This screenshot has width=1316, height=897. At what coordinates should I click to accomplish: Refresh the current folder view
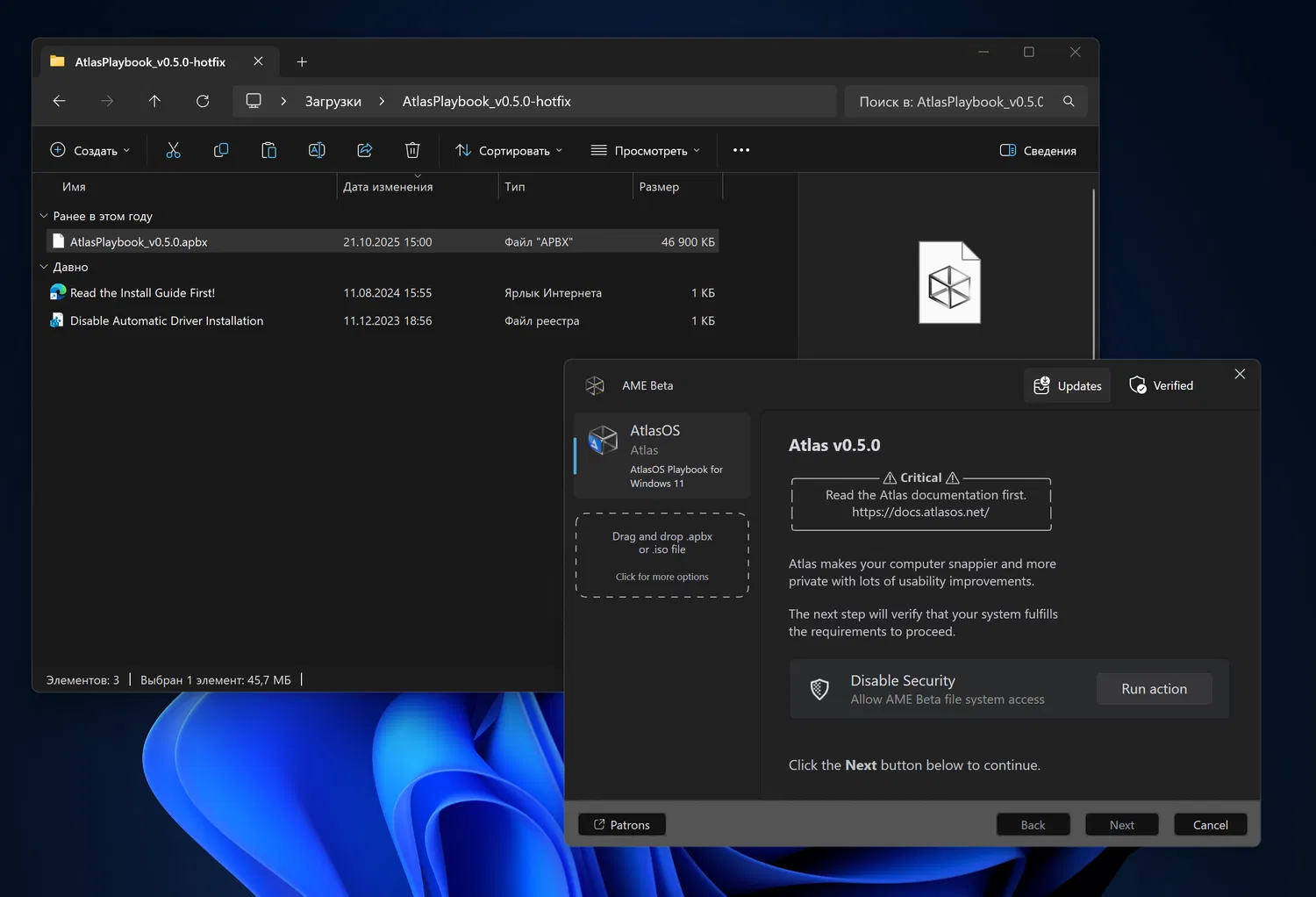pos(203,101)
